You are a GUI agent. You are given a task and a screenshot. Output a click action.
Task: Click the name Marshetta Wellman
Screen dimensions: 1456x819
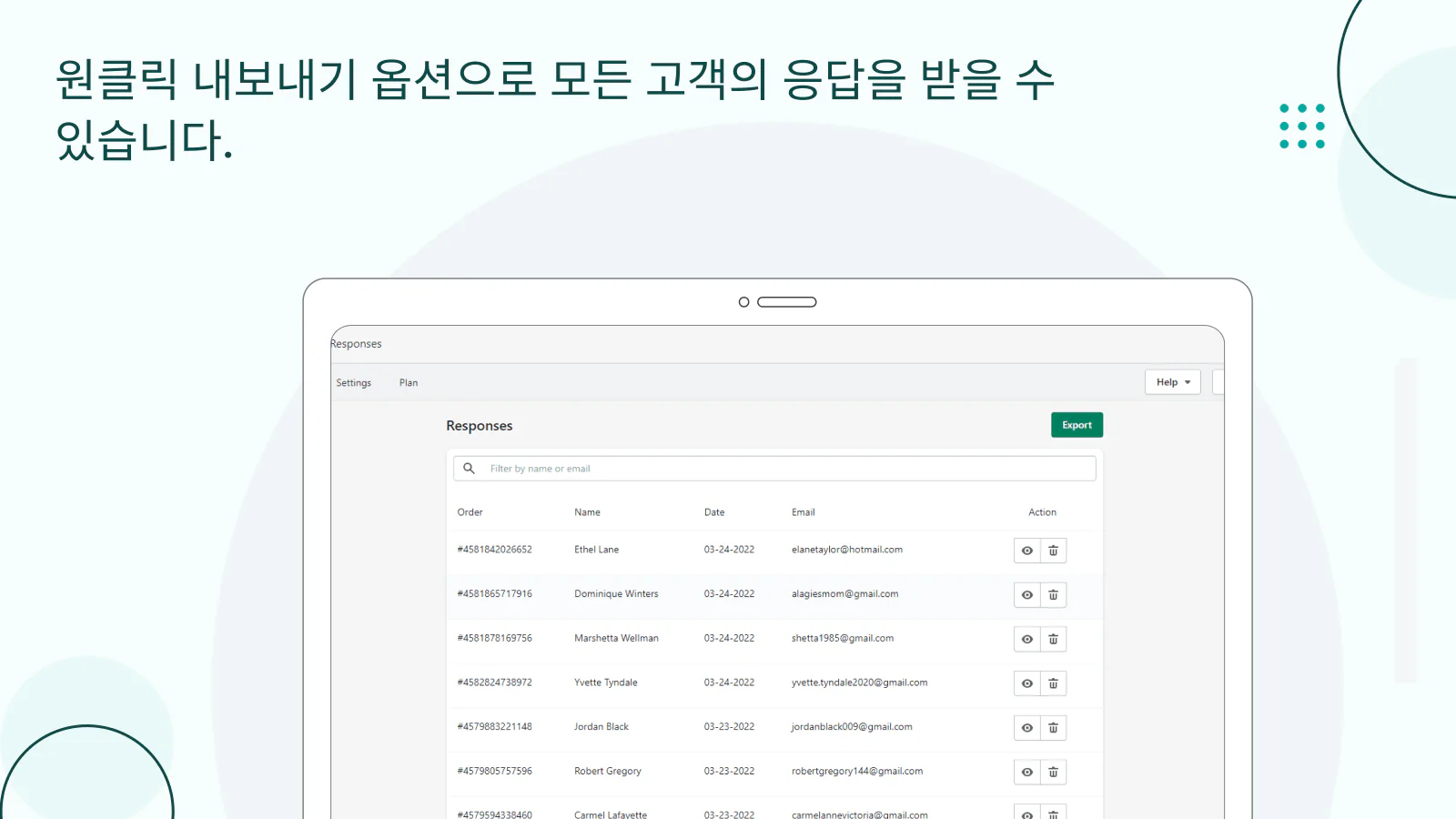[616, 639]
